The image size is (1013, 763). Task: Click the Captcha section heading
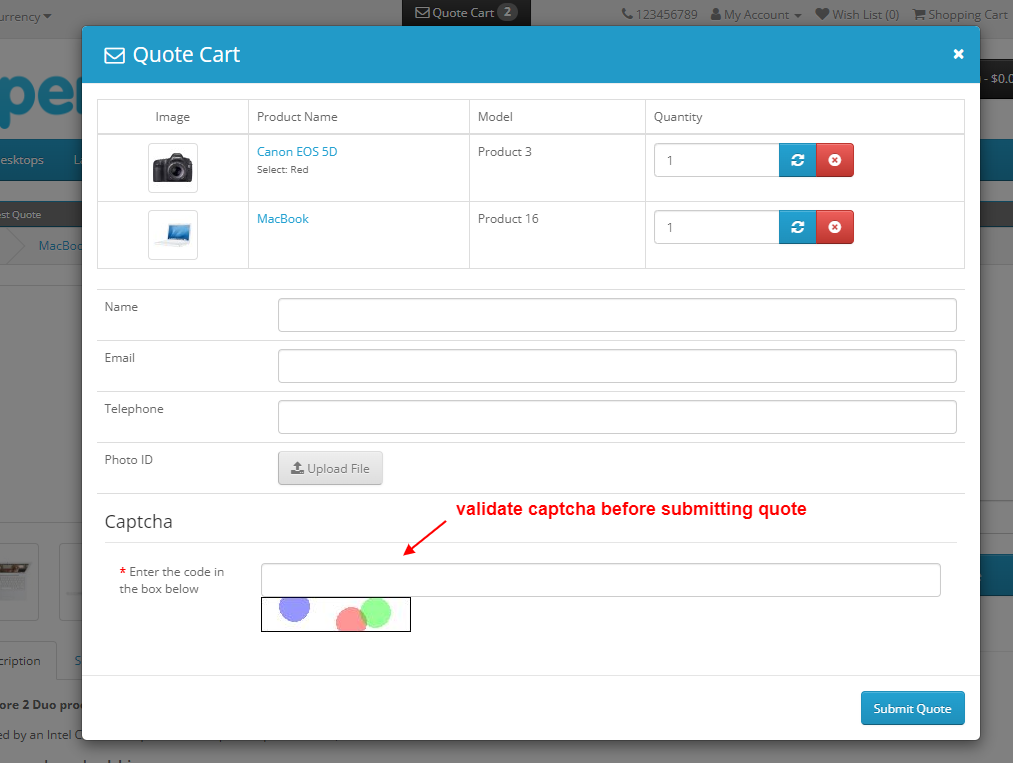tap(138, 521)
